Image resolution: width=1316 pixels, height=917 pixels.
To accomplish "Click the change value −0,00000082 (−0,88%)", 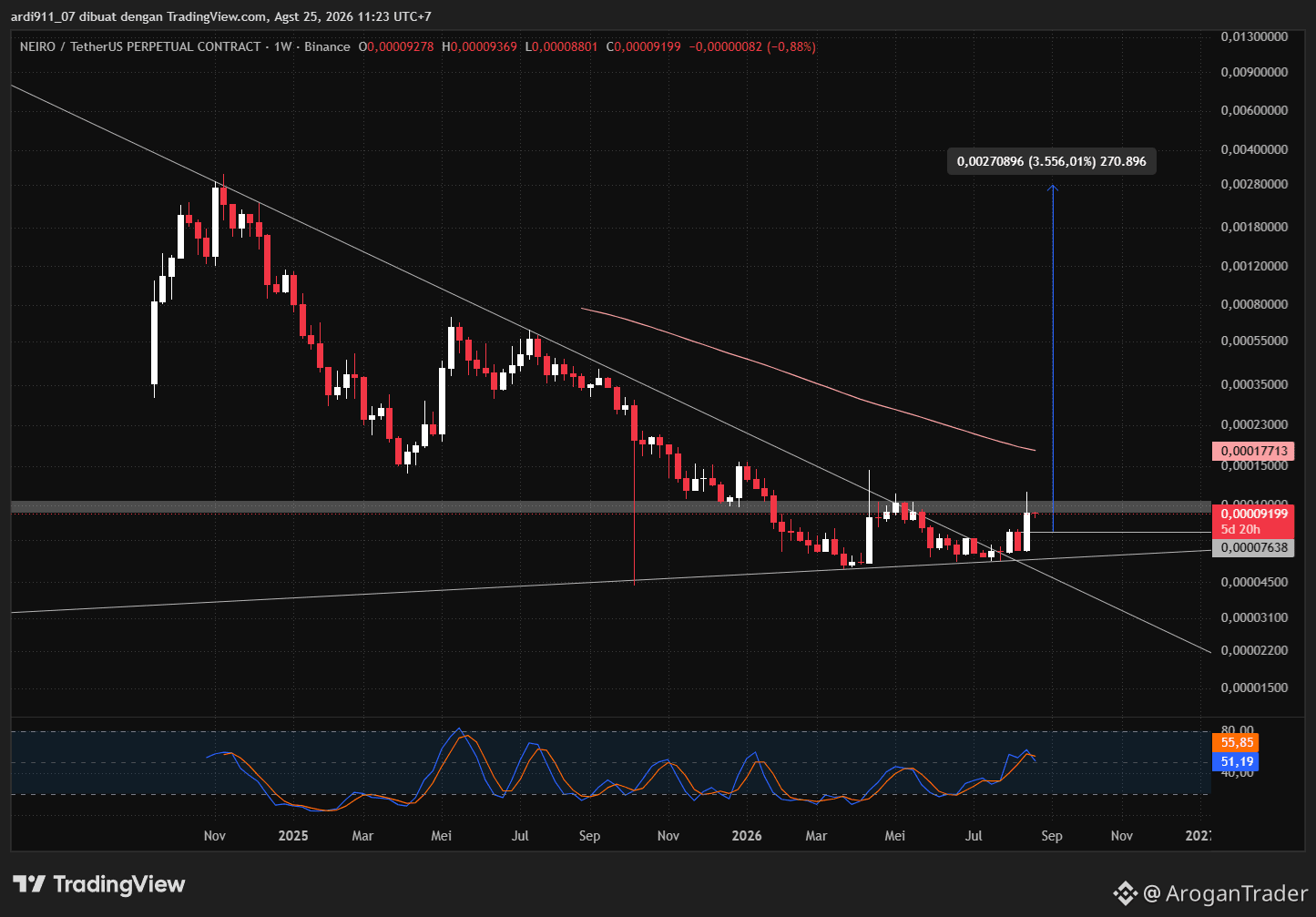I will pos(752,46).
